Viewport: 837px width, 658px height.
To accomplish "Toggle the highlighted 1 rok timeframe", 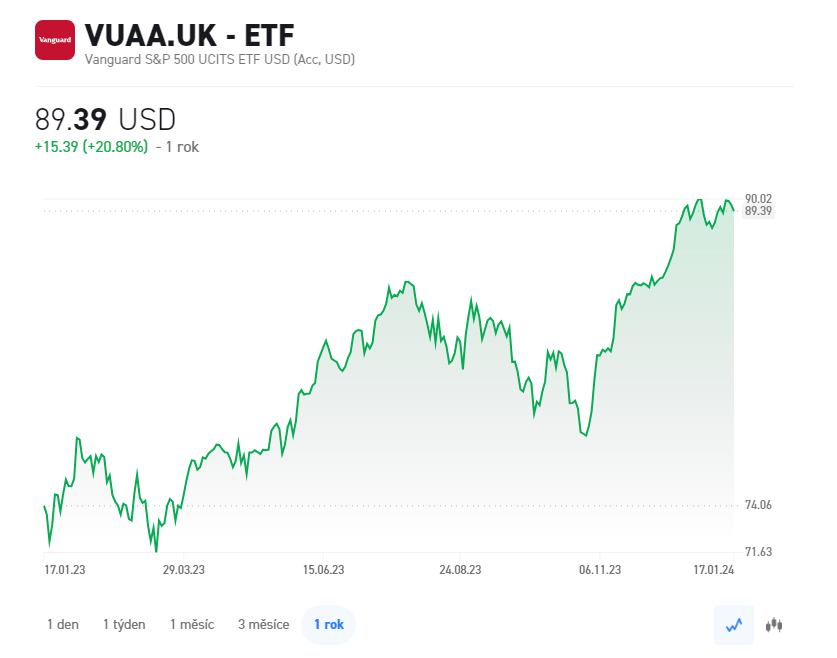I will coord(328,623).
